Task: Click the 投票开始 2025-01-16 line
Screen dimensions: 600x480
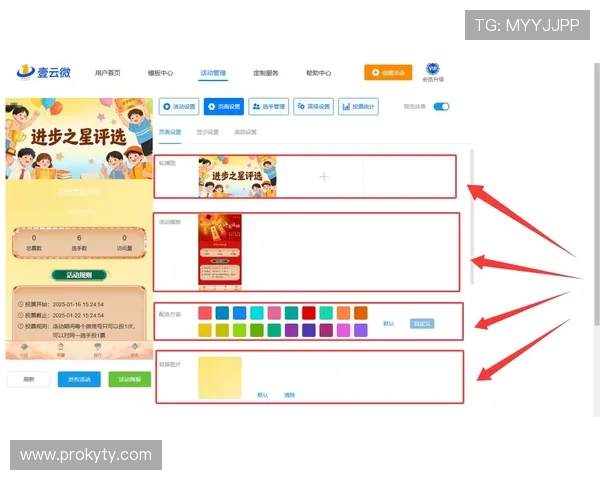Action: [x=61, y=304]
